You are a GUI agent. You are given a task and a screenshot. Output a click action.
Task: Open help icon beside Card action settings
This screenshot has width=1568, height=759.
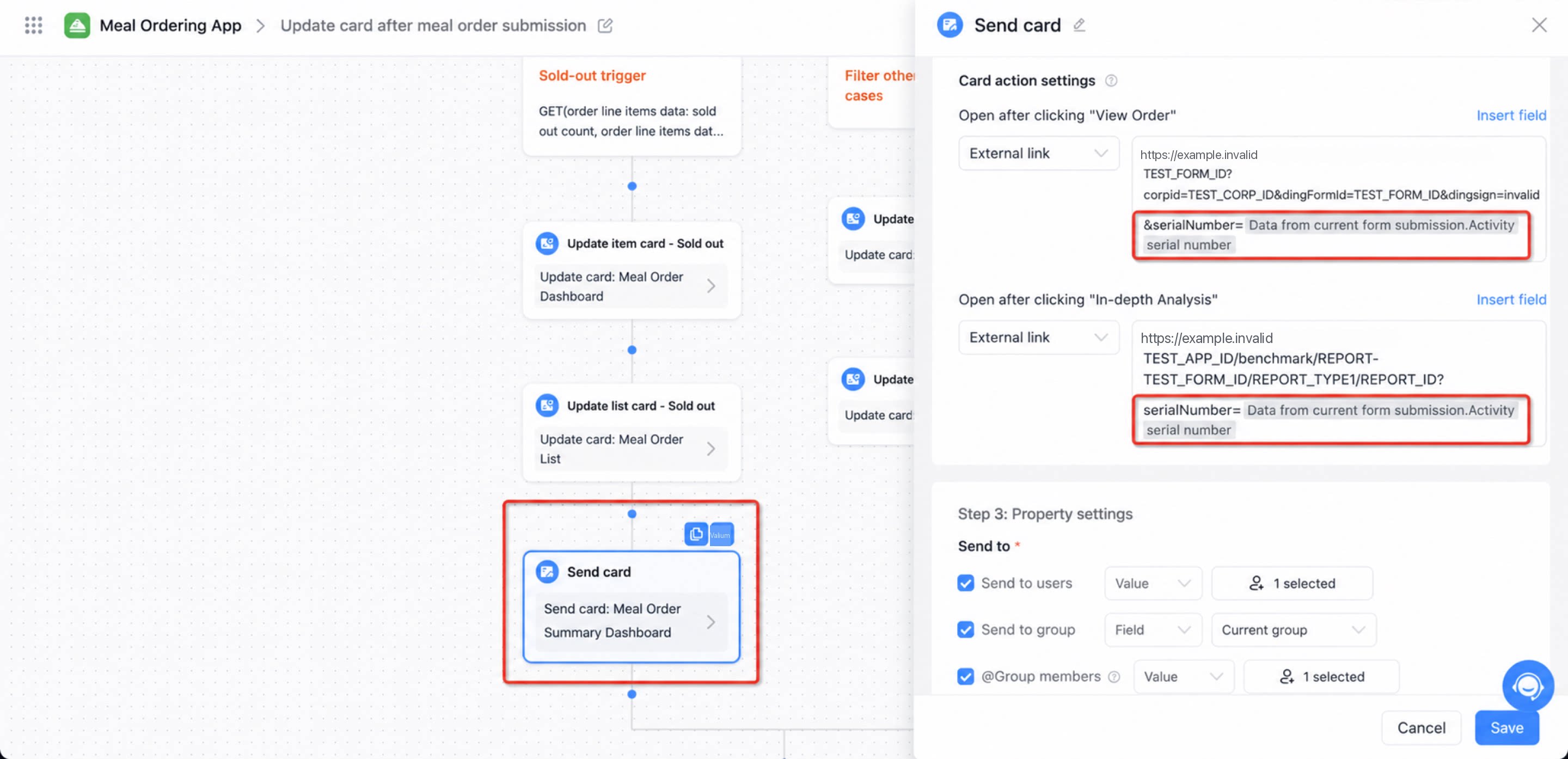coord(1111,81)
